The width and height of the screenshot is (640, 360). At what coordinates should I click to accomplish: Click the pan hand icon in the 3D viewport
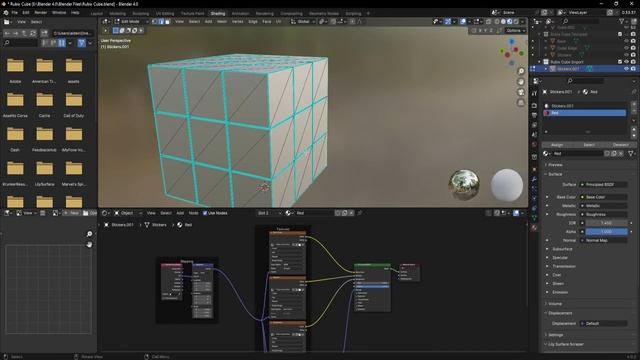pos(521,82)
